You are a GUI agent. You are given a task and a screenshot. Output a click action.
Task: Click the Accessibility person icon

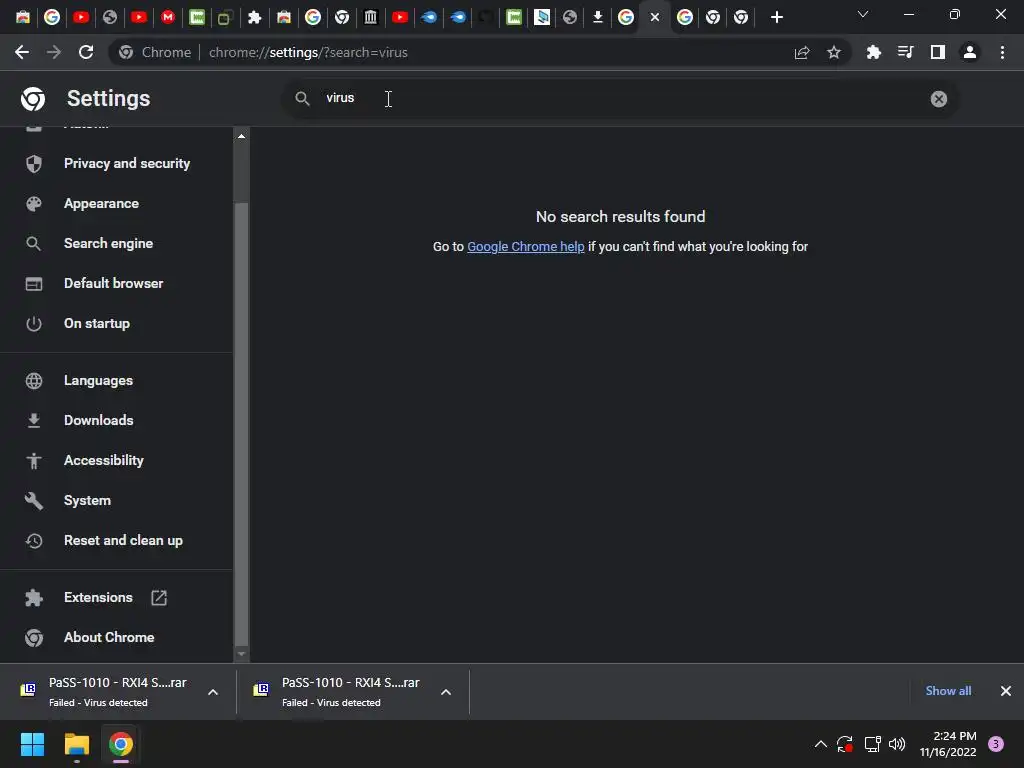point(34,461)
